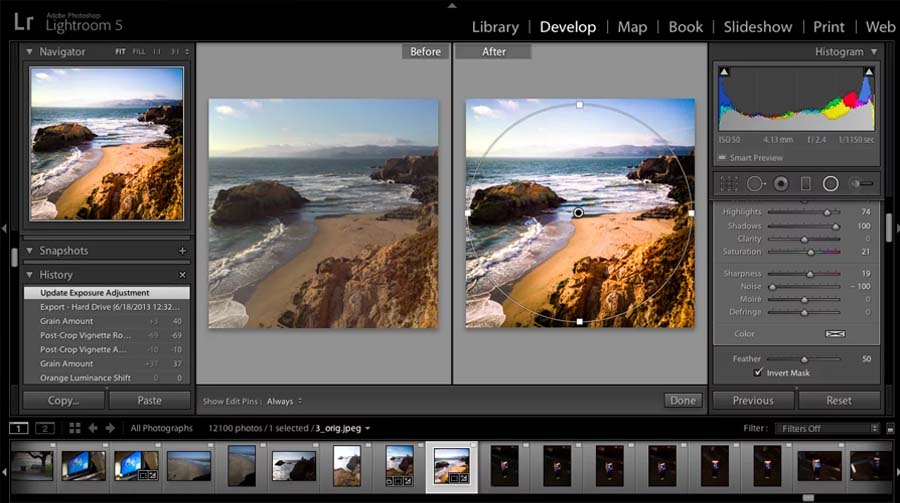Screen dimensions: 900x503
Task: Select the Red Eye Correction tool icon
Action: (x=781, y=184)
